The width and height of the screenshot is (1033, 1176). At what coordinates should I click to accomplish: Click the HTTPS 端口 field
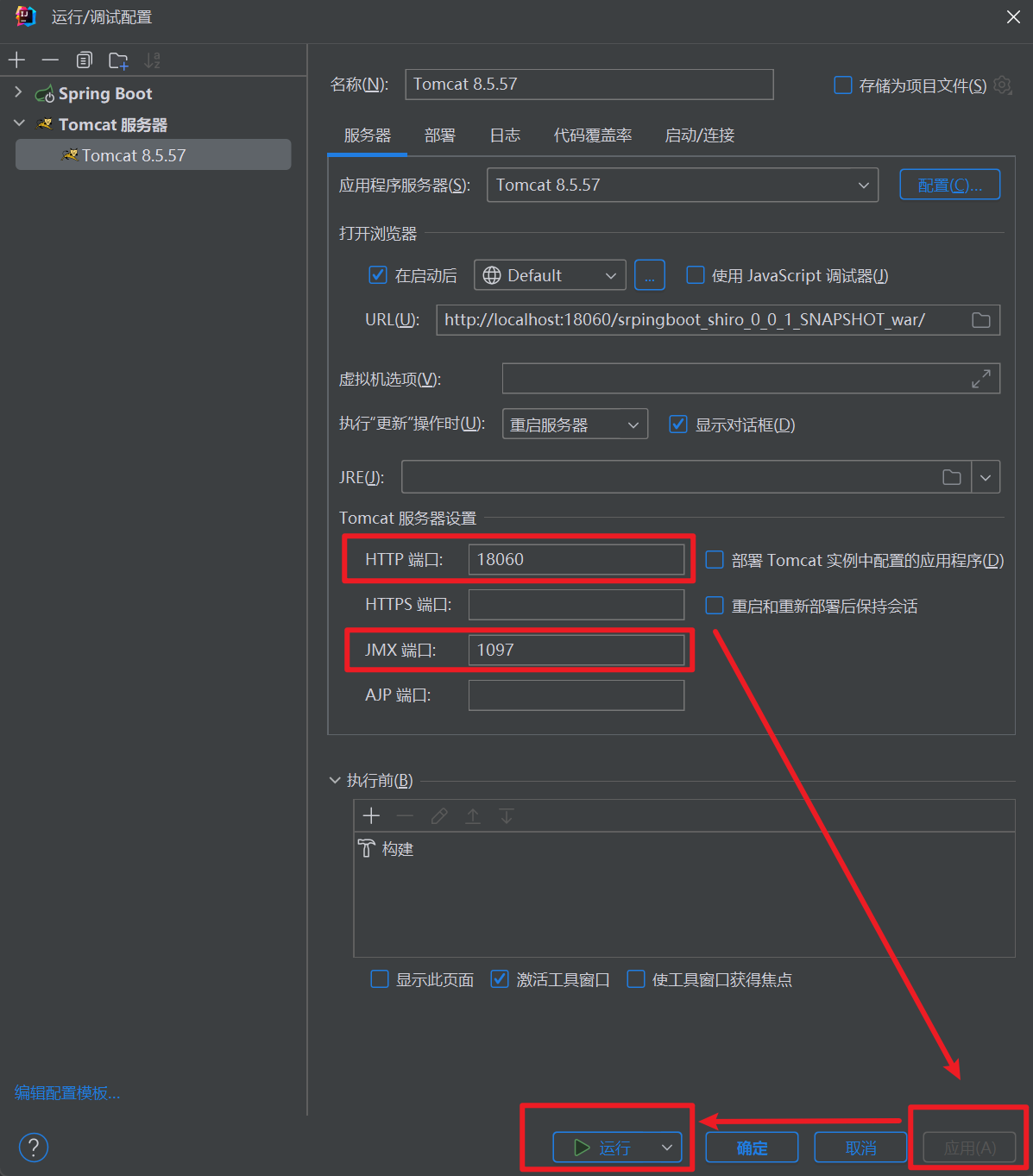(576, 605)
